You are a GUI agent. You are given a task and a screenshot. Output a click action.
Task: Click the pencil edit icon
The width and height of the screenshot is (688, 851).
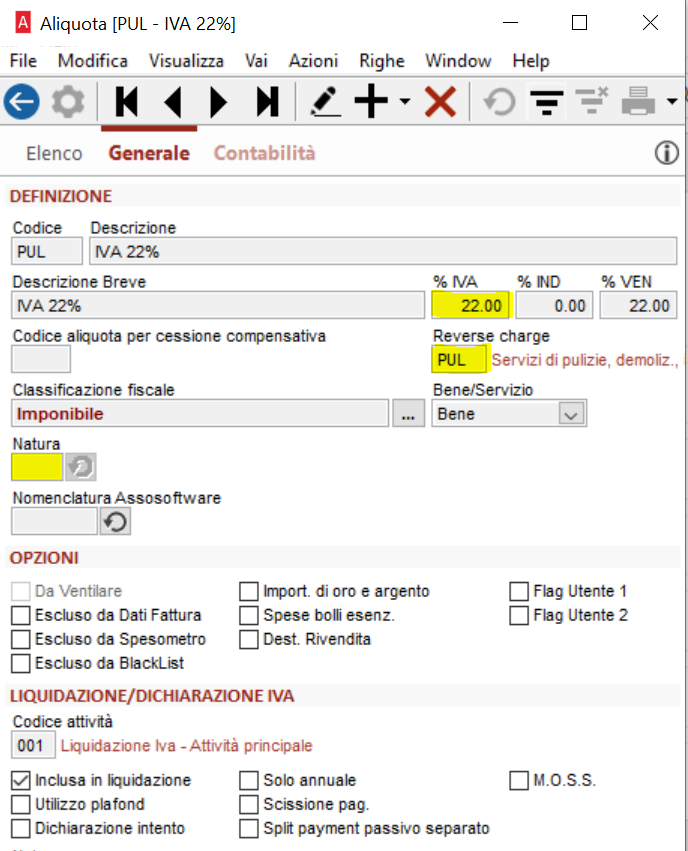coord(326,101)
